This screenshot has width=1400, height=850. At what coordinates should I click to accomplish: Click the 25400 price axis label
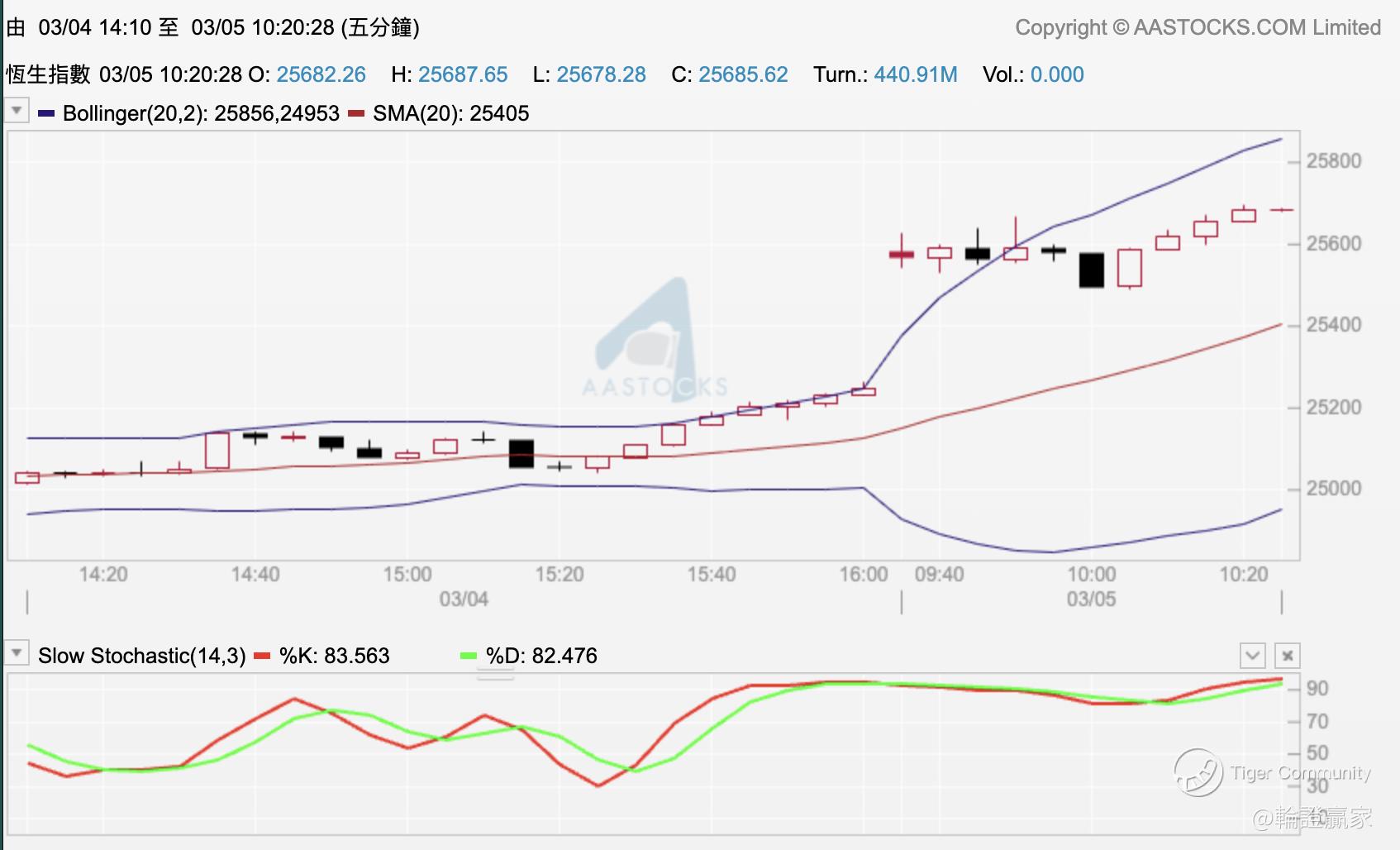(1333, 324)
